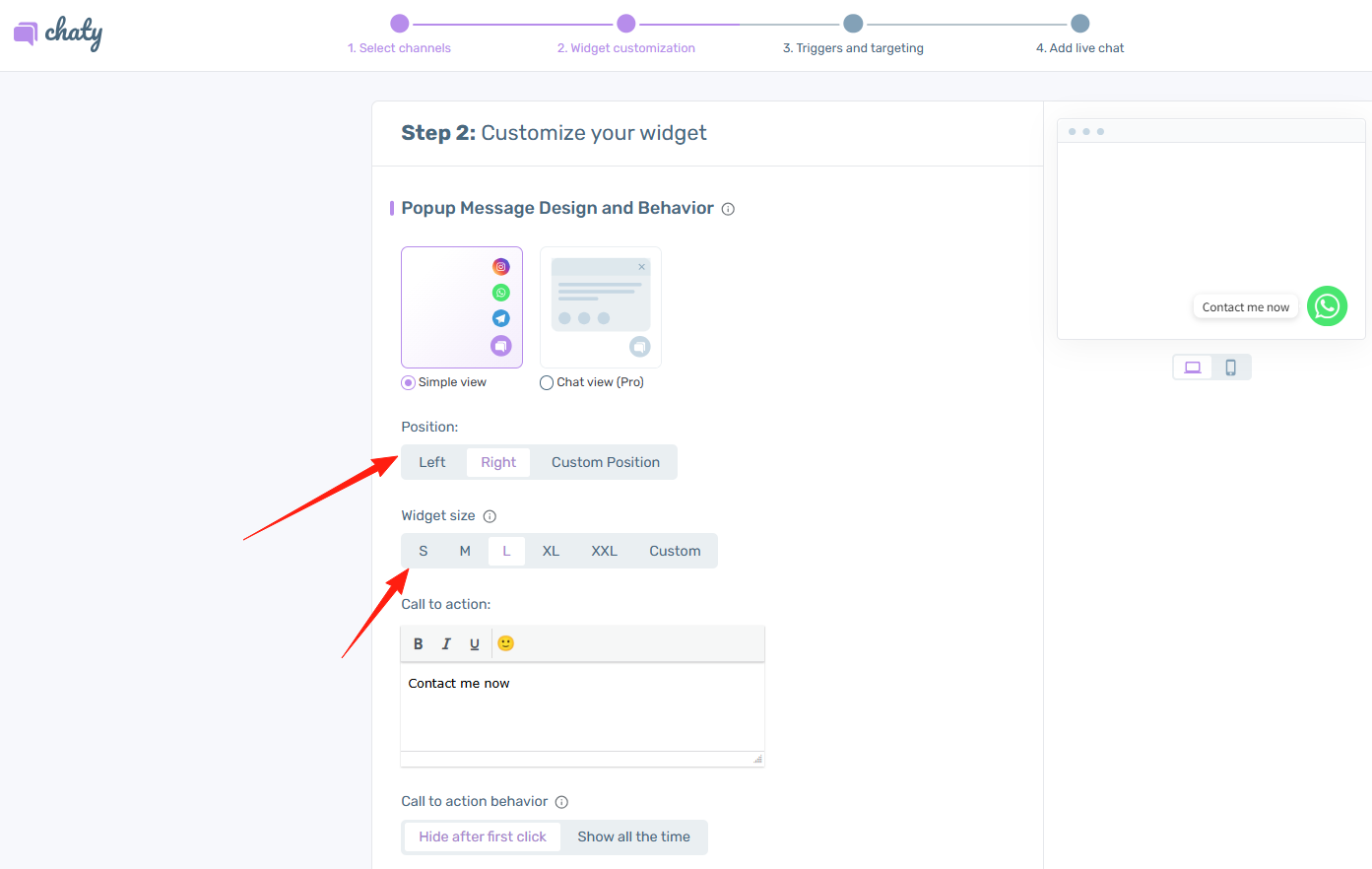The width and height of the screenshot is (1372, 869).
Task: Choose the Chat view thumbnail
Action: 601,307
